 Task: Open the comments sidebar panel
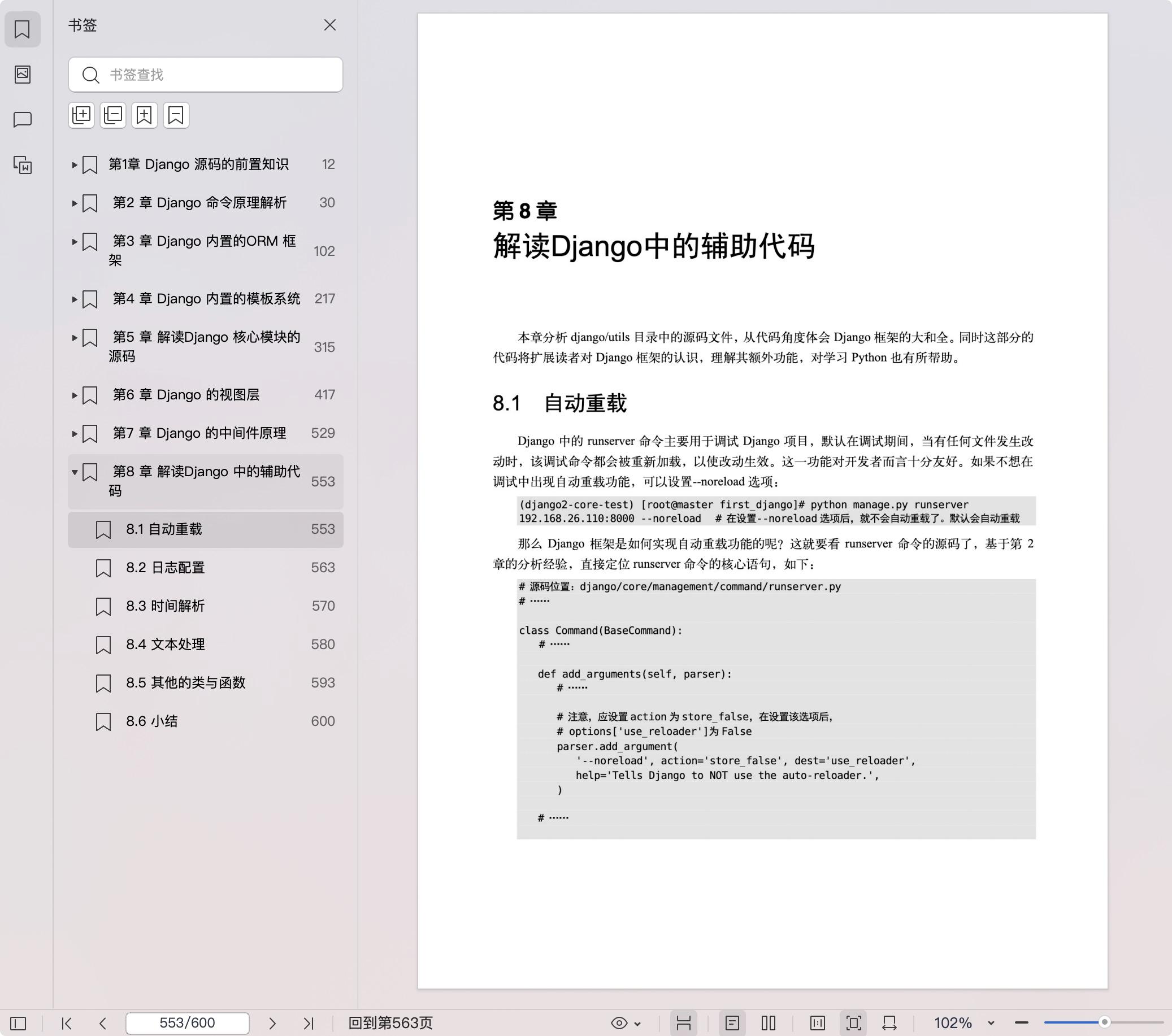coord(23,119)
